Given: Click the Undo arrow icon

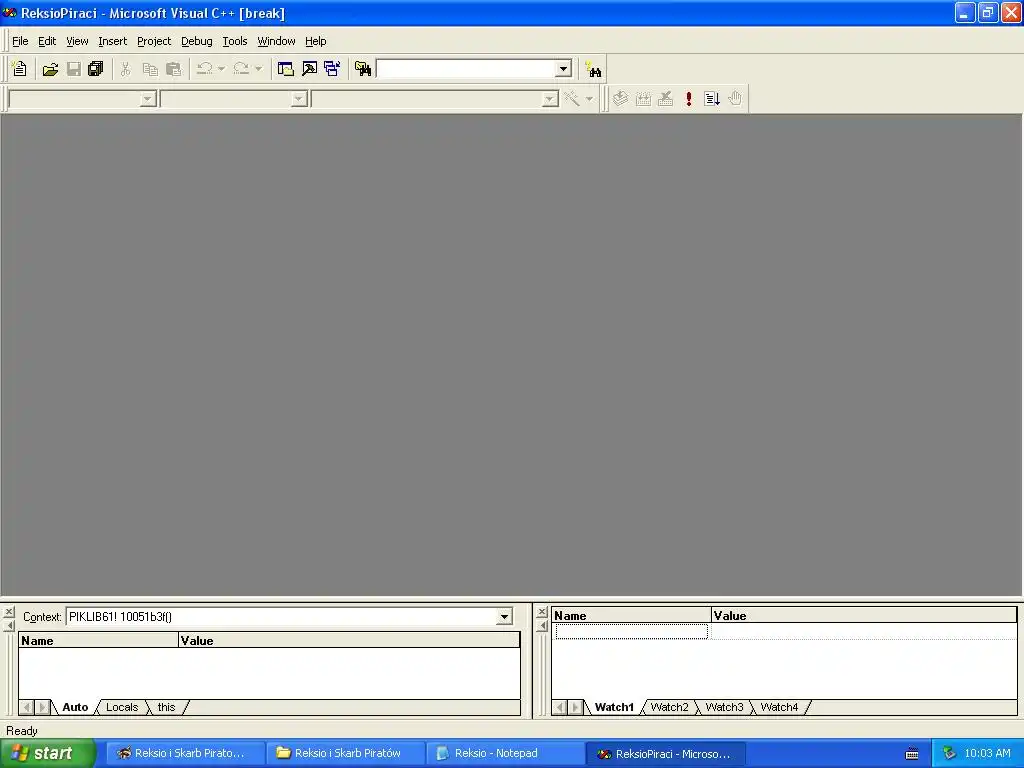Looking at the screenshot, I should [204, 69].
